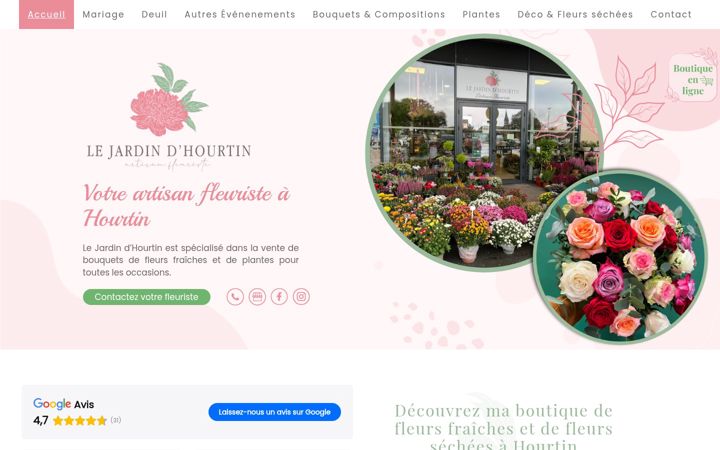Go to Autres Événements page
This screenshot has width=720, height=450.
coord(240,14)
